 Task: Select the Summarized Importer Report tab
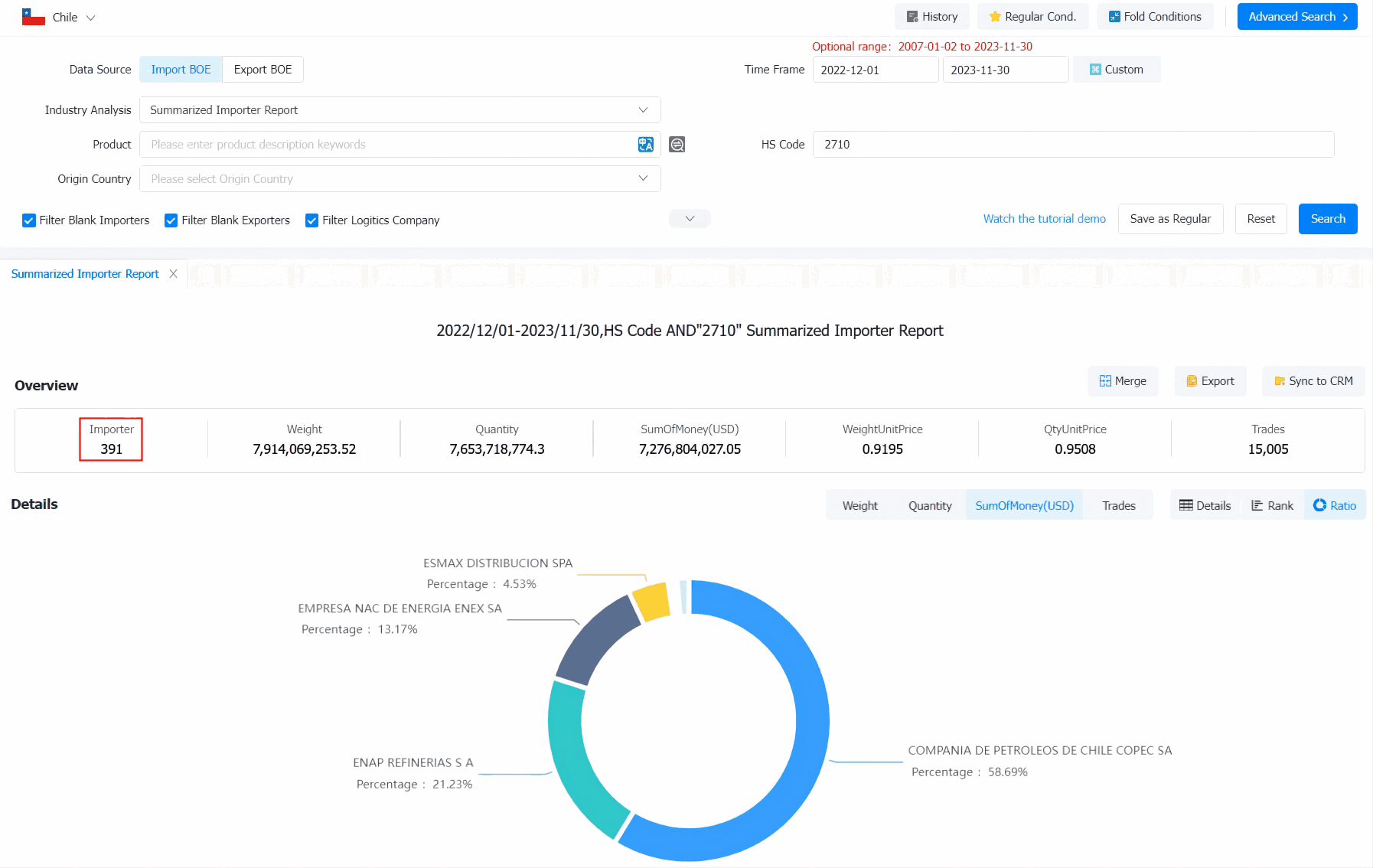(x=85, y=274)
